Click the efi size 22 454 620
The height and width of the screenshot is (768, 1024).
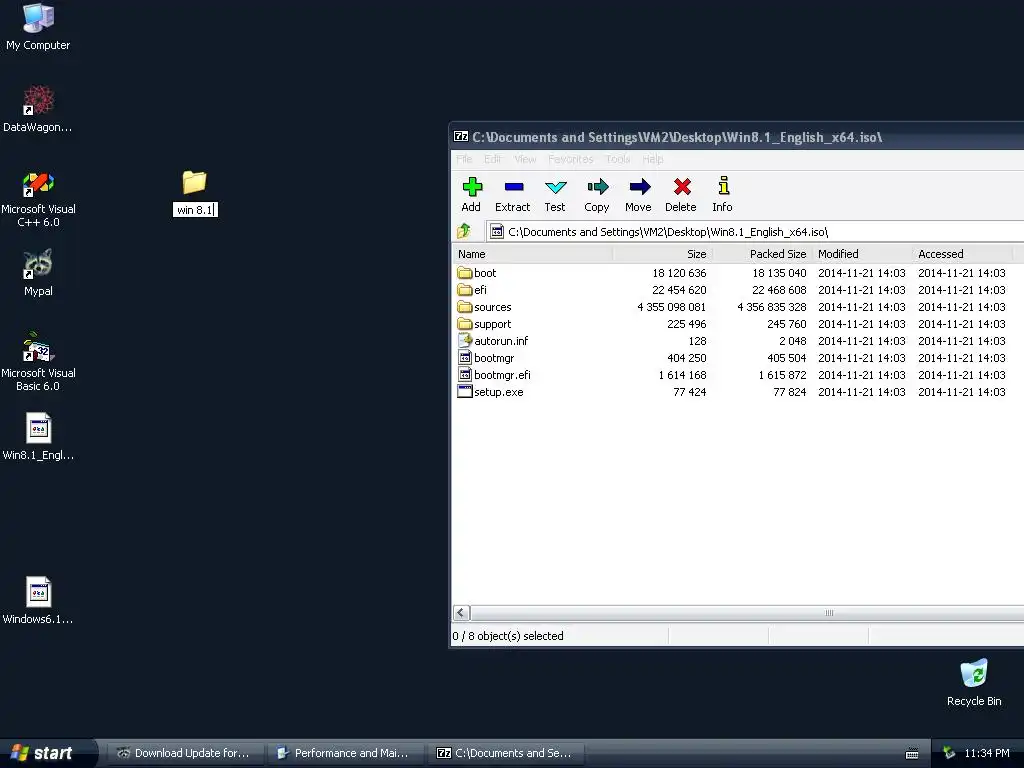[x=679, y=290]
